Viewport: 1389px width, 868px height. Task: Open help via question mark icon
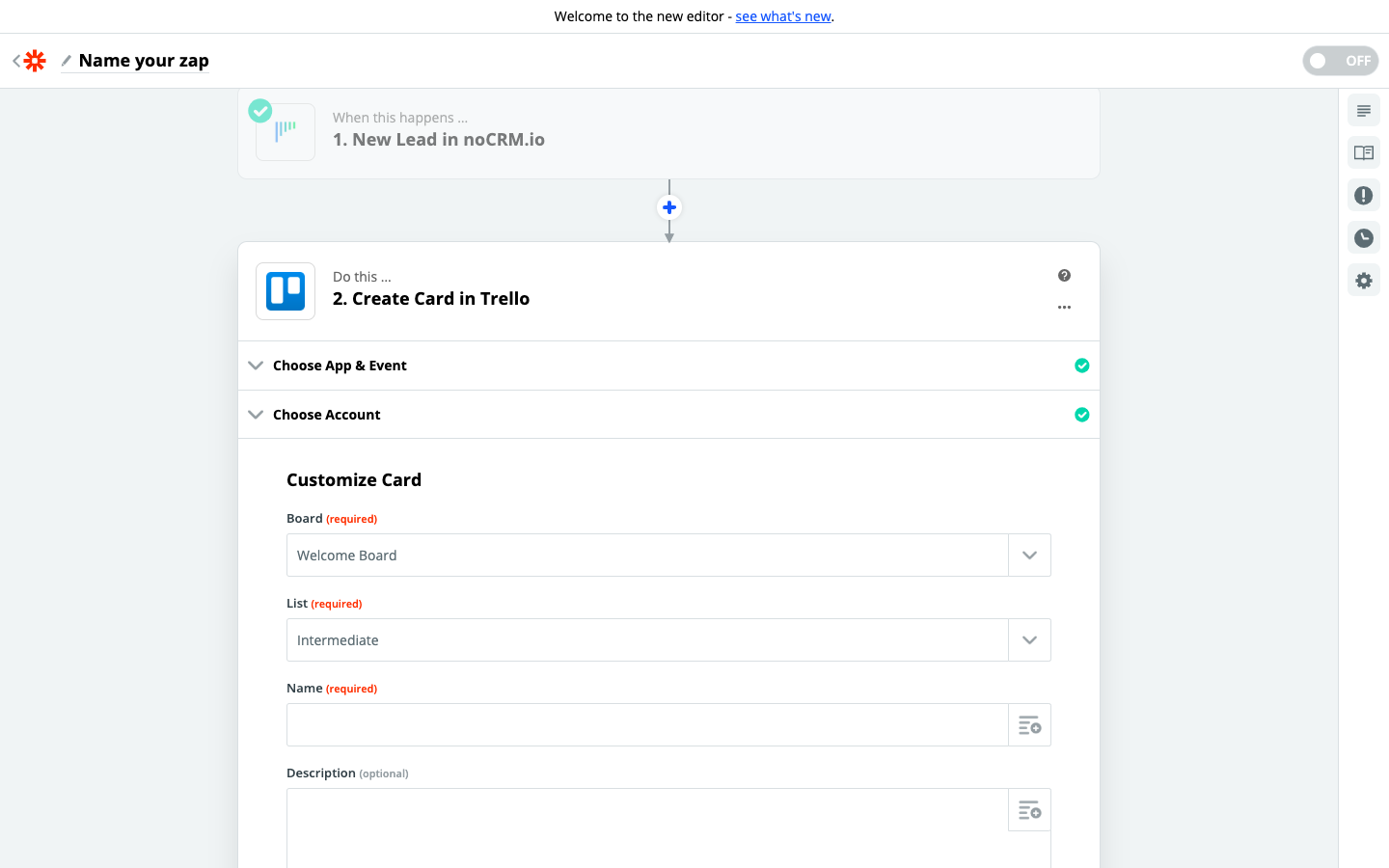point(1064,275)
